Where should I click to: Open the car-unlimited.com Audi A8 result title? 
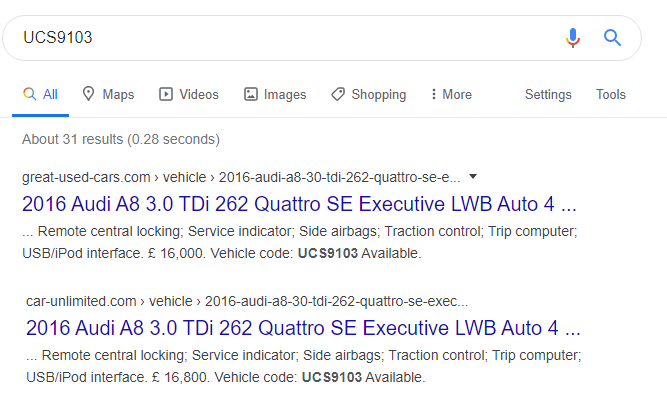[303, 328]
